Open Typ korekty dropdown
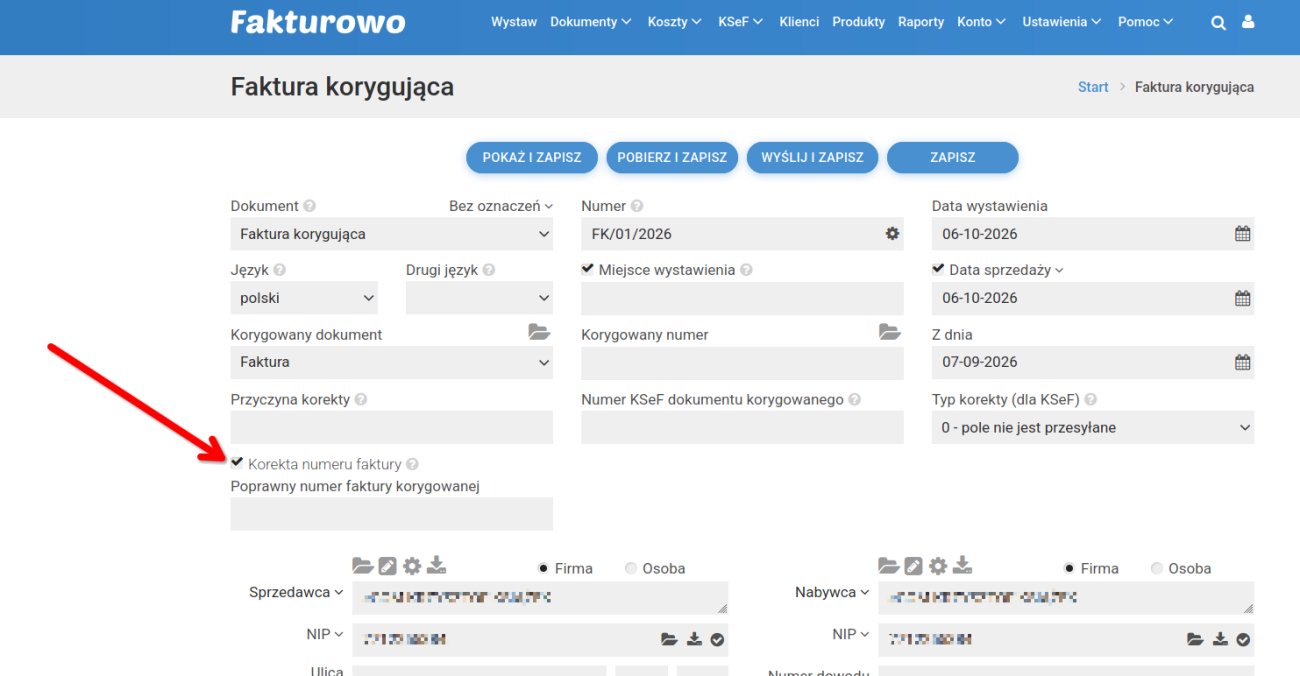Viewport: 1300px width, 676px height. click(1093, 427)
